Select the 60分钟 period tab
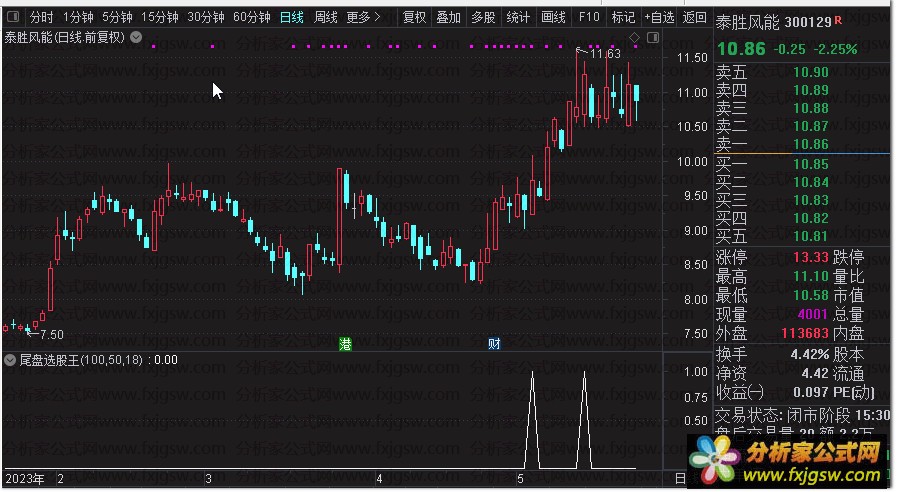The height and width of the screenshot is (492, 897). tap(252, 17)
